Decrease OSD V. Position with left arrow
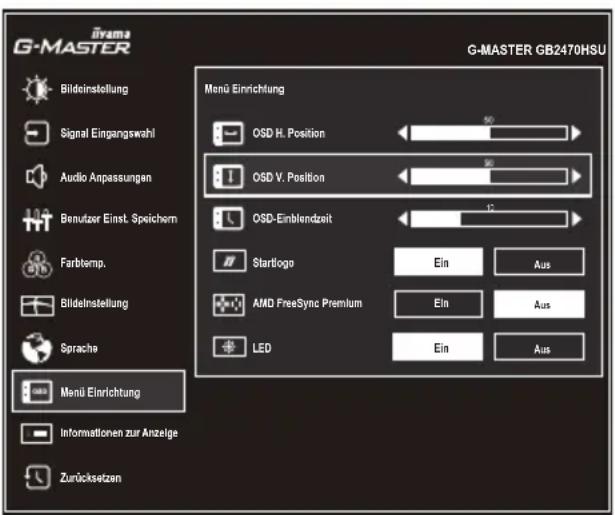This screenshot has height=515, width=615. click(x=403, y=176)
